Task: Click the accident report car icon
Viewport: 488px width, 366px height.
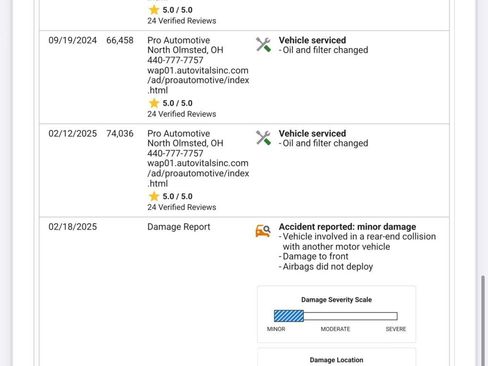Action: pyautogui.click(x=263, y=231)
